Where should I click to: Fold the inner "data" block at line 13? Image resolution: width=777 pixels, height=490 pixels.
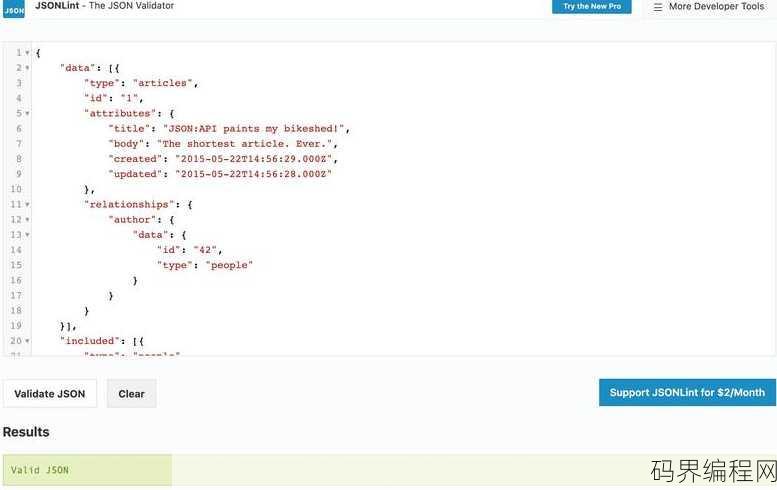coord(27,235)
